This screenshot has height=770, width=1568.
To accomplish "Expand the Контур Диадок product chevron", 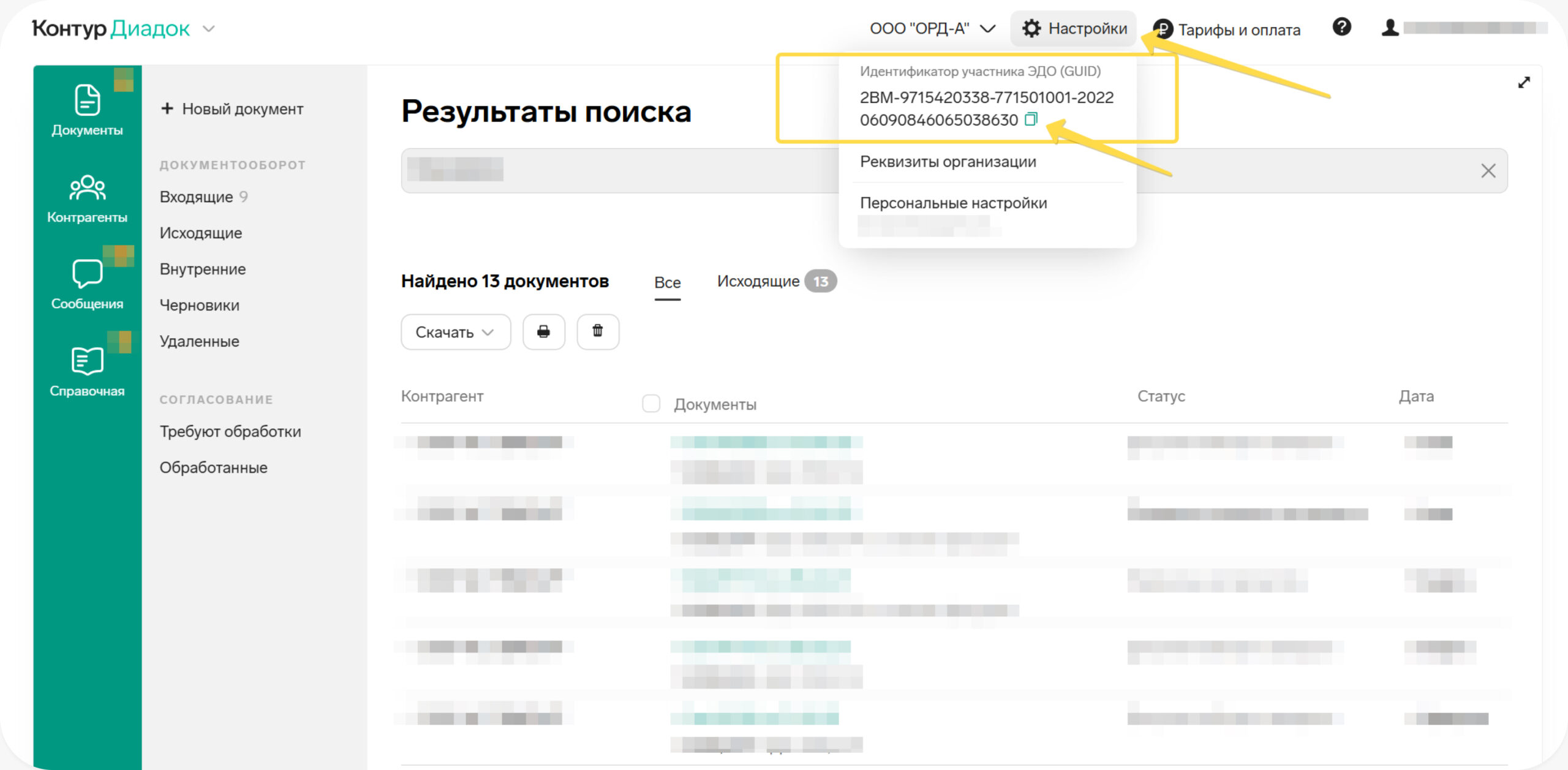I will 209,29.
